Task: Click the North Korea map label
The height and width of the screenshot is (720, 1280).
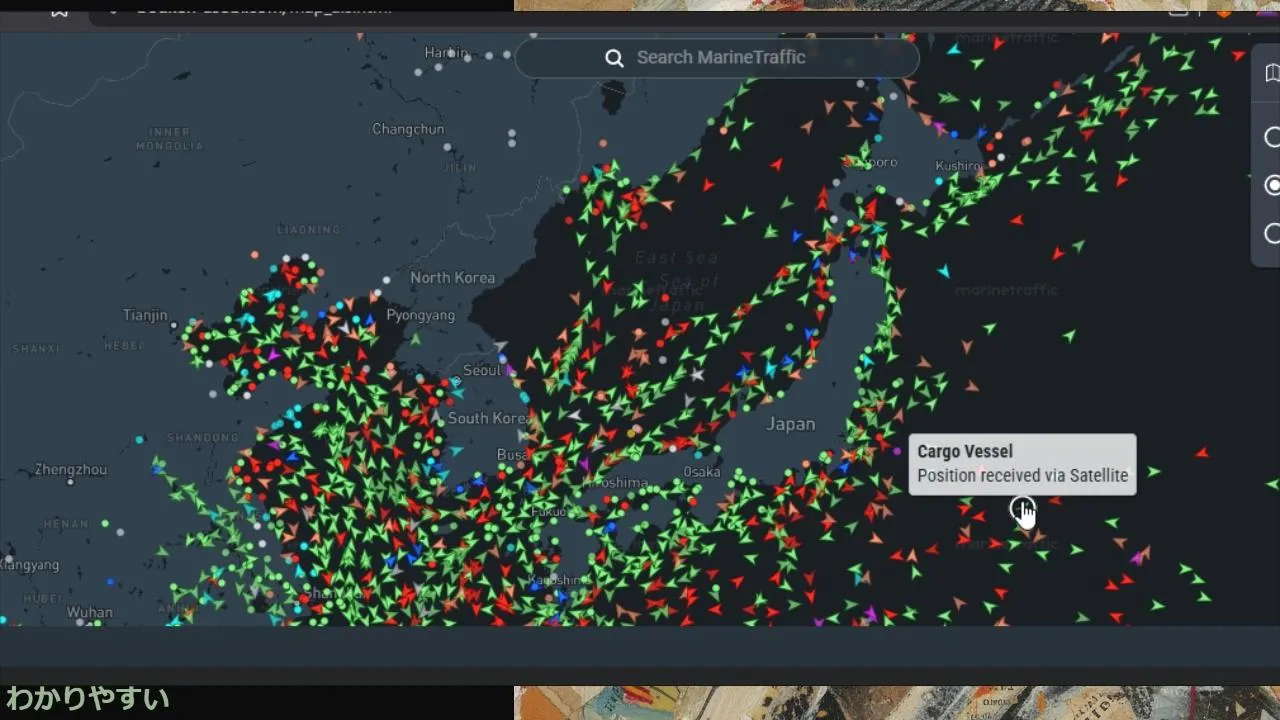Action: (452, 277)
